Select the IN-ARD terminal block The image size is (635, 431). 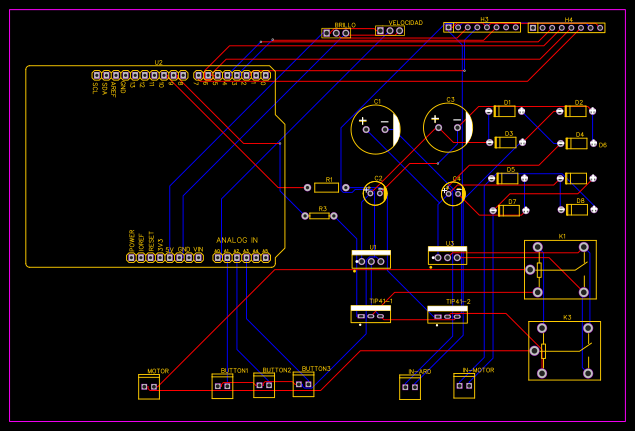click(410, 387)
